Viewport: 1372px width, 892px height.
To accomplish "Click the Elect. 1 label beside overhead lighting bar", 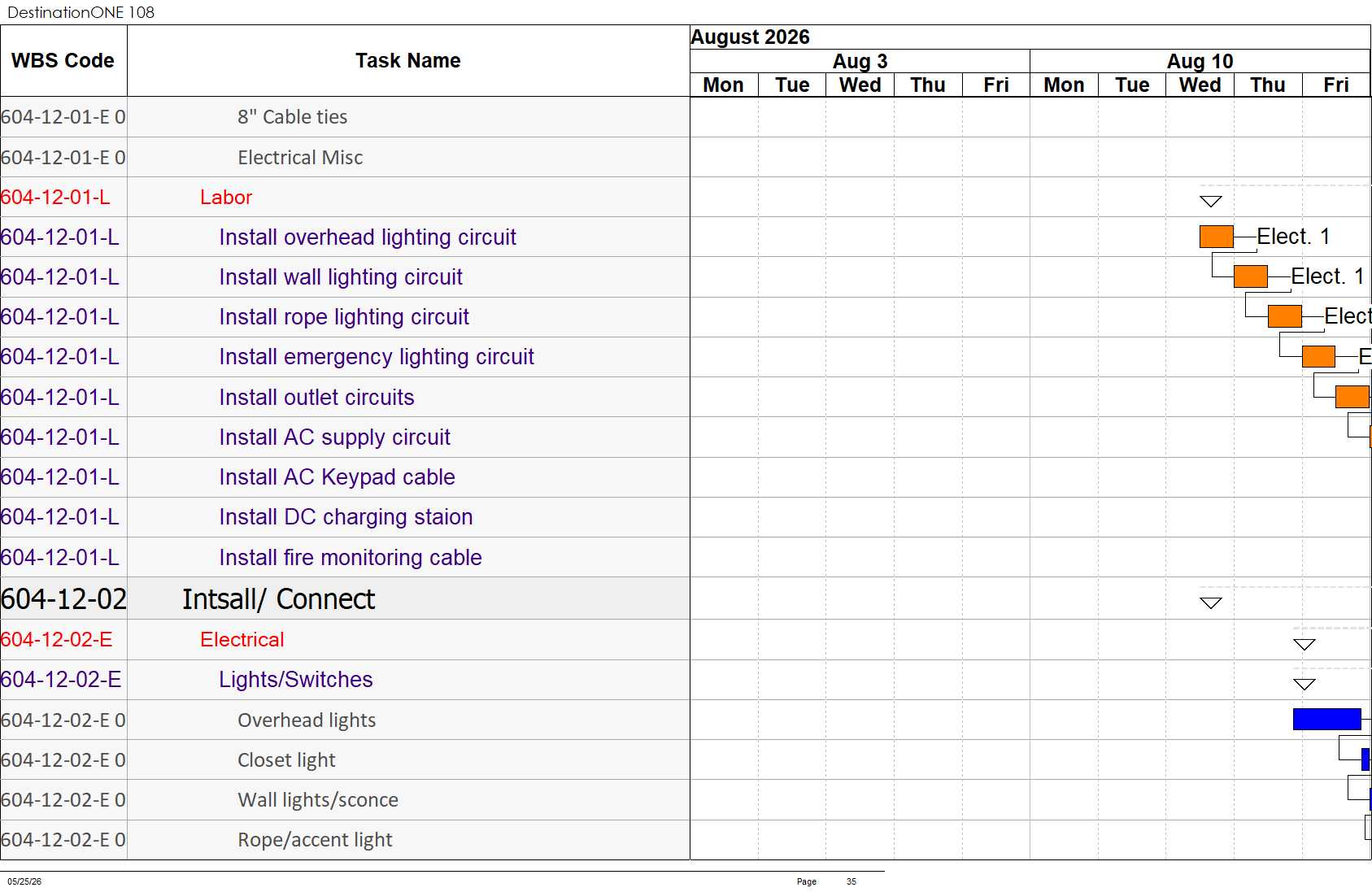I will click(x=1293, y=237).
